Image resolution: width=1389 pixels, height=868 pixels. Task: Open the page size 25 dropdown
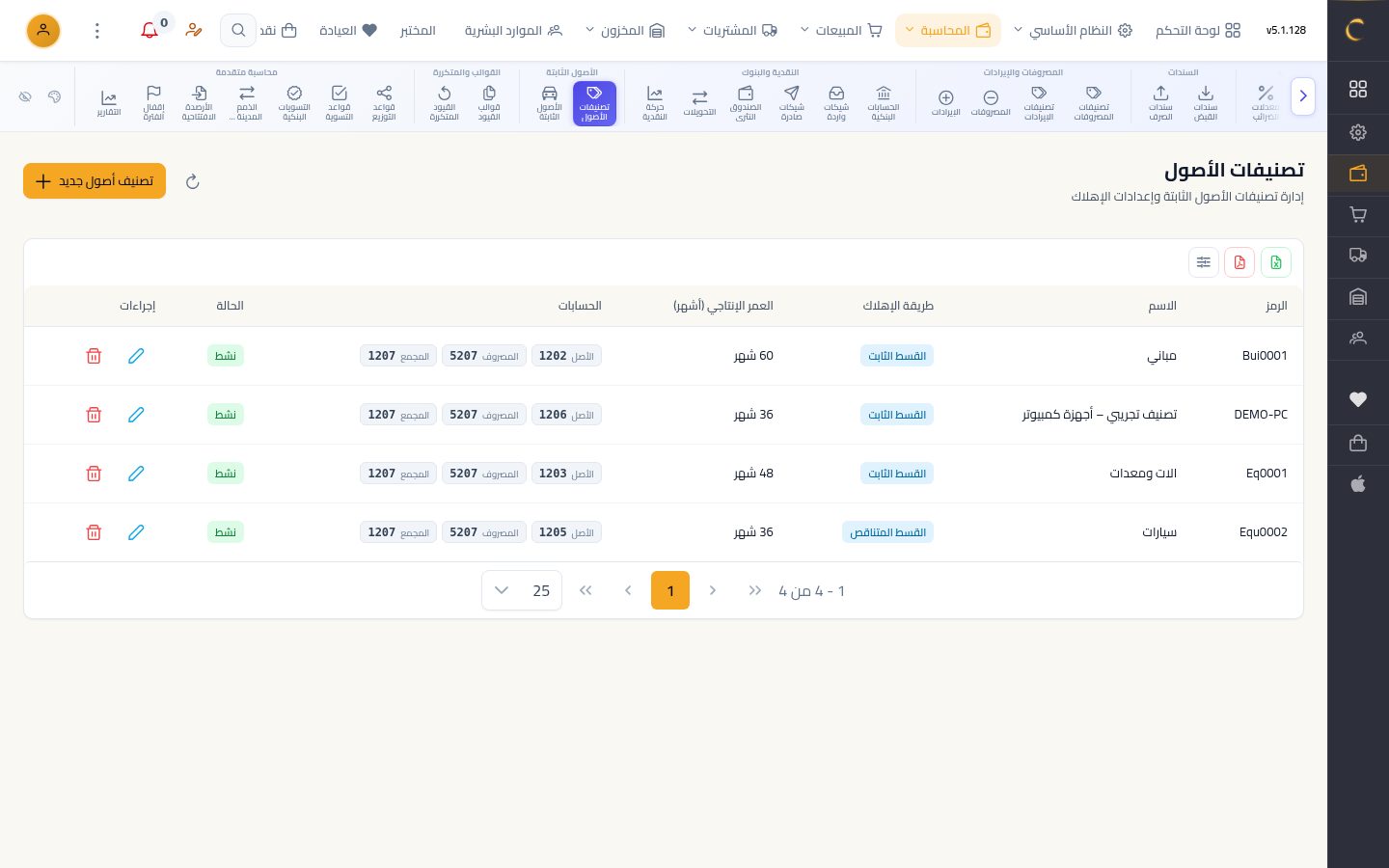522,590
